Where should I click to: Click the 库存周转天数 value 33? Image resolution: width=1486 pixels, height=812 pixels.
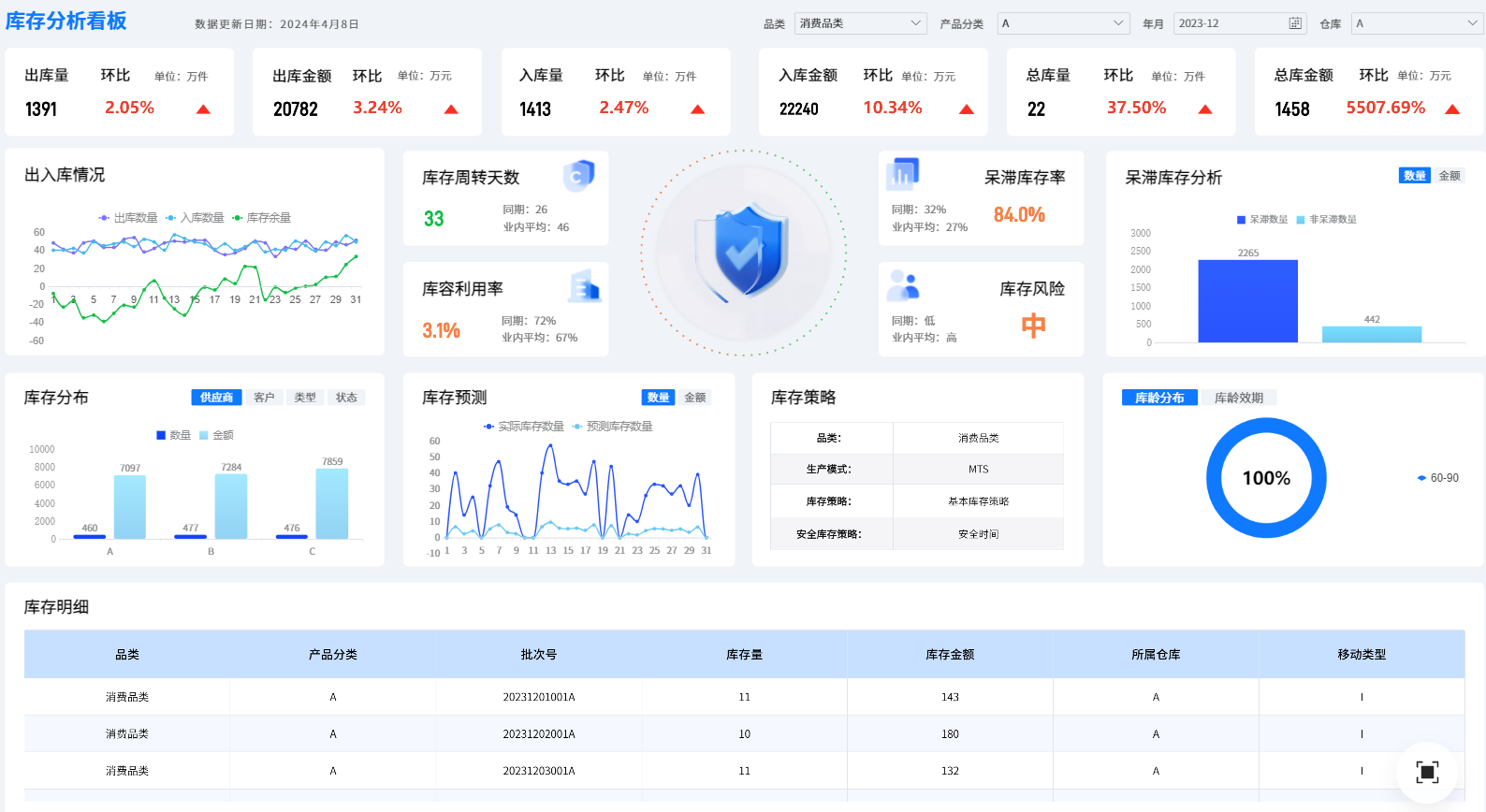pyautogui.click(x=434, y=219)
